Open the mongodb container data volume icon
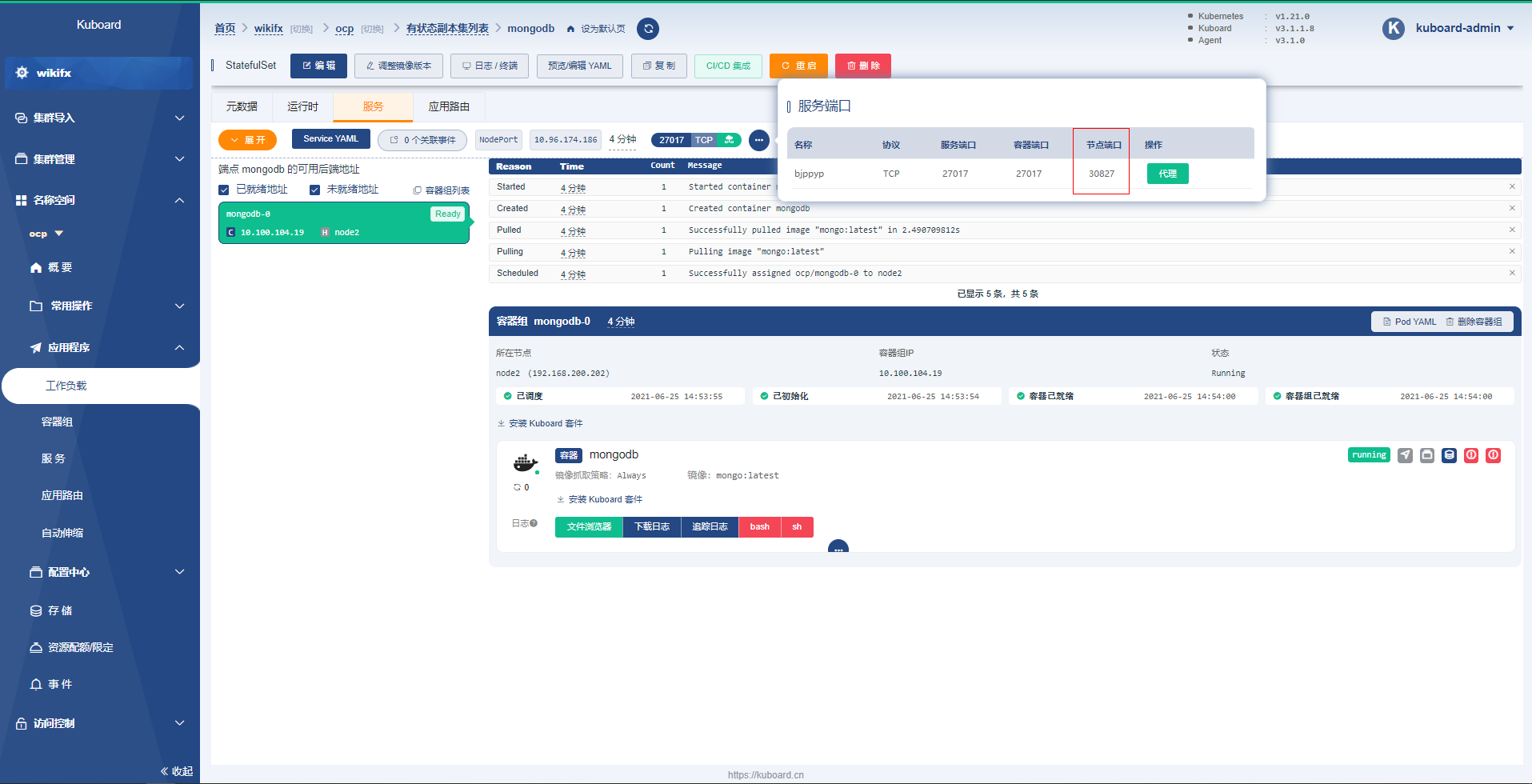The width and height of the screenshot is (1532, 784). pyautogui.click(x=1449, y=454)
